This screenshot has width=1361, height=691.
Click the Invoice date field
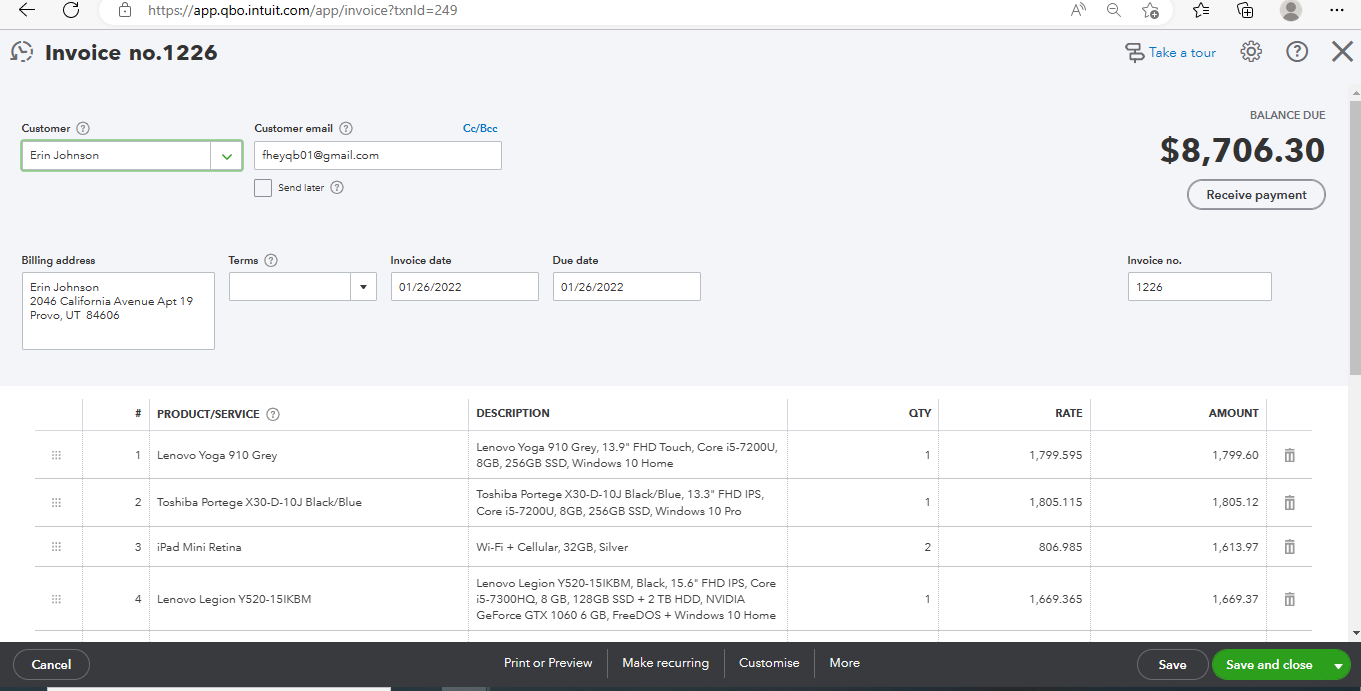click(x=465, y=287)
